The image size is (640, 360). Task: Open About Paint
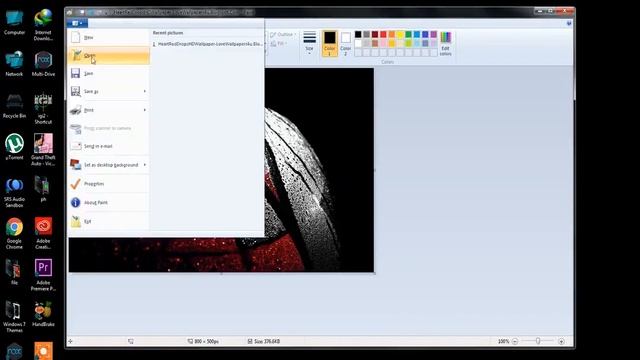109,202
